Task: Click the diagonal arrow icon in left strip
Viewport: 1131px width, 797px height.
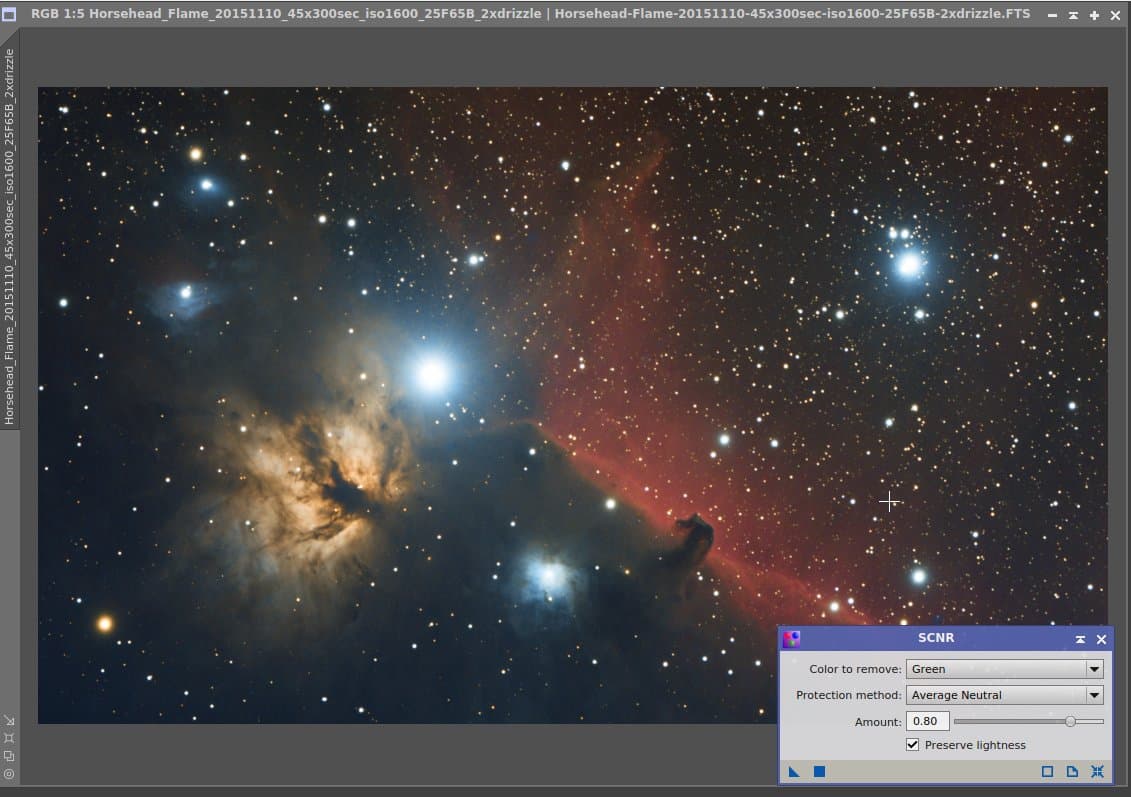Action: point(9,721)
